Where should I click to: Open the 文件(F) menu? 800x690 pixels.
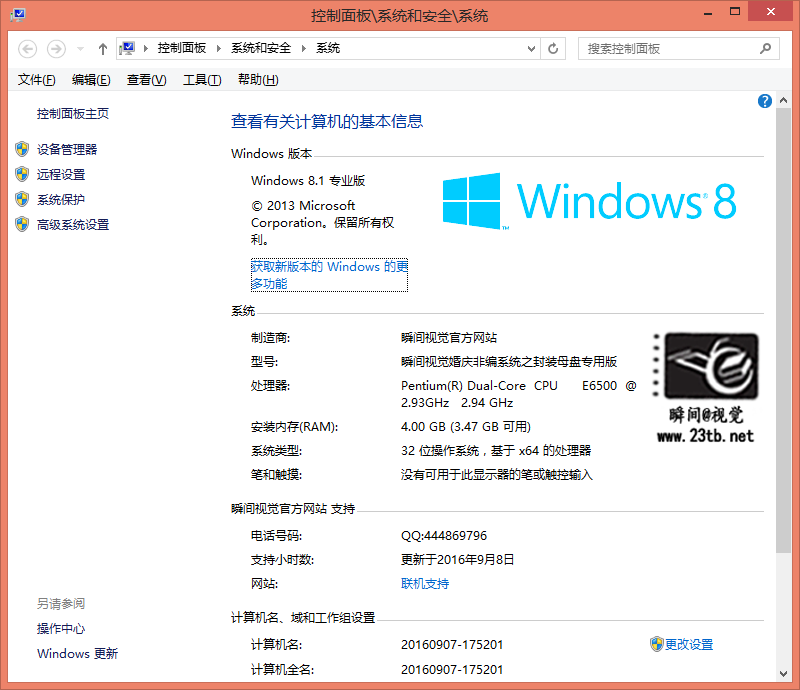pyautogui.click(x=37, y=80)
